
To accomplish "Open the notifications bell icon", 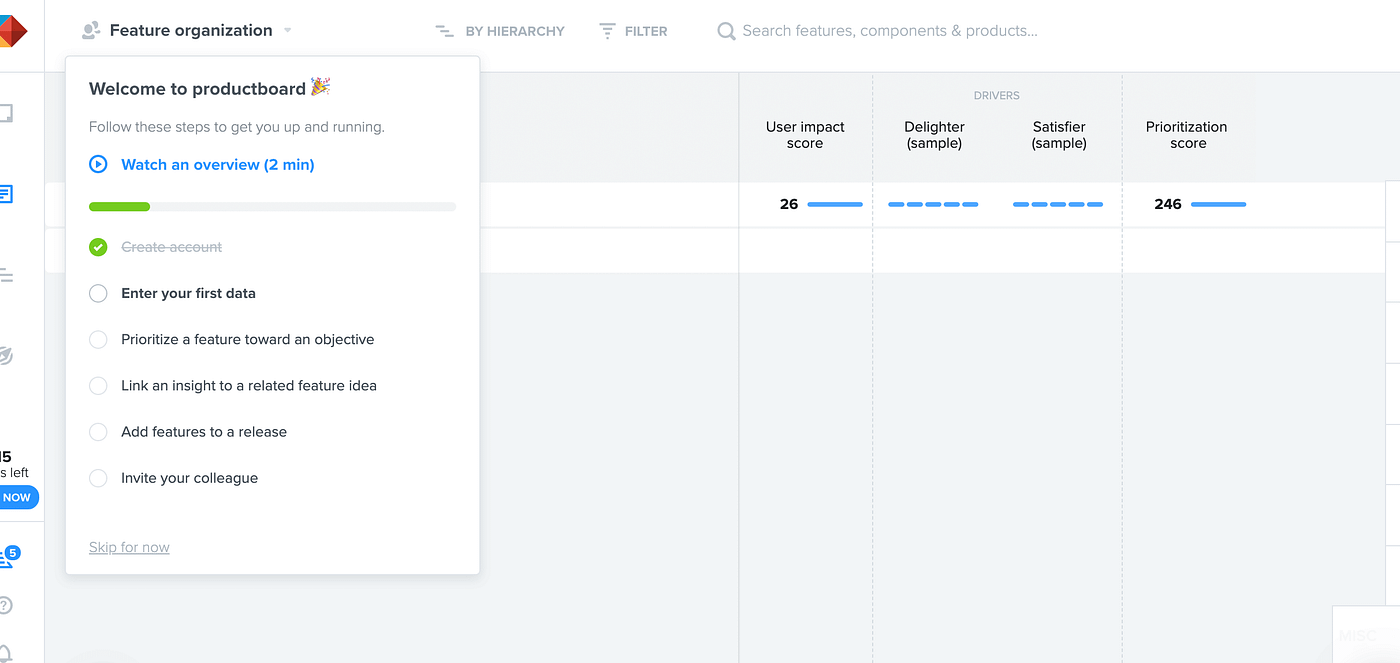I will [6, 653].
